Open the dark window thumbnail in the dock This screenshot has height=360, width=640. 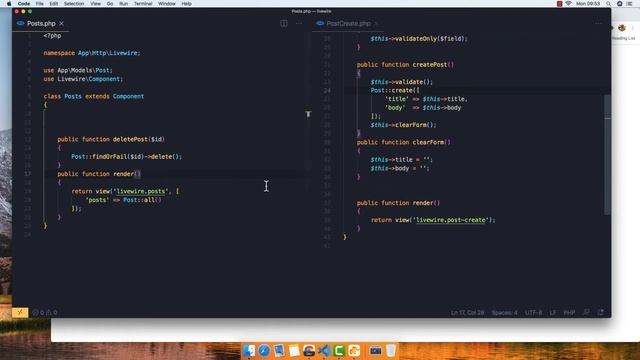tap(376, 351)
